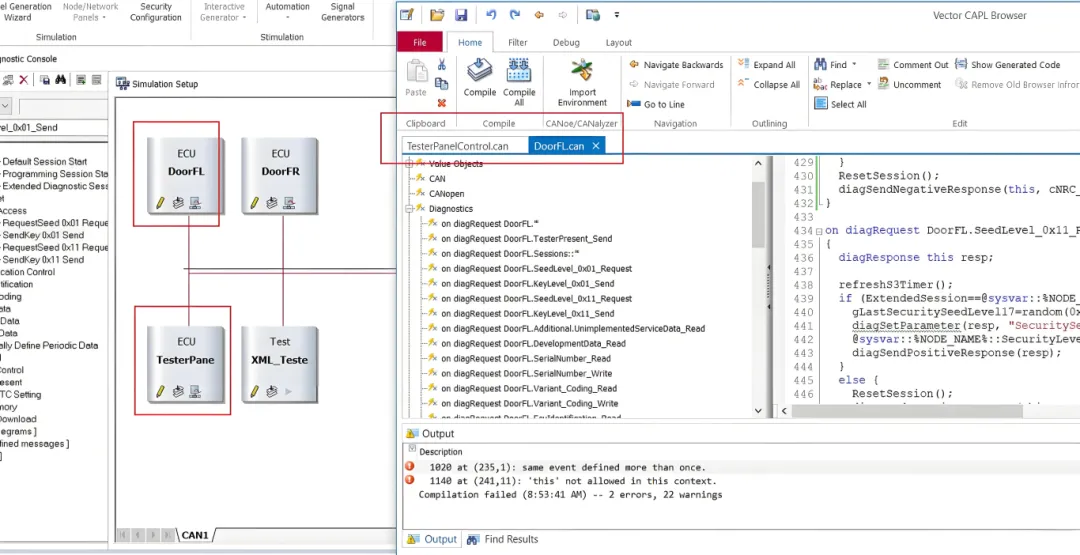The width and height of the screenshot is (1080, 555).
Task: Switch to the Filter ribbon tab
Action: point(518,42)
